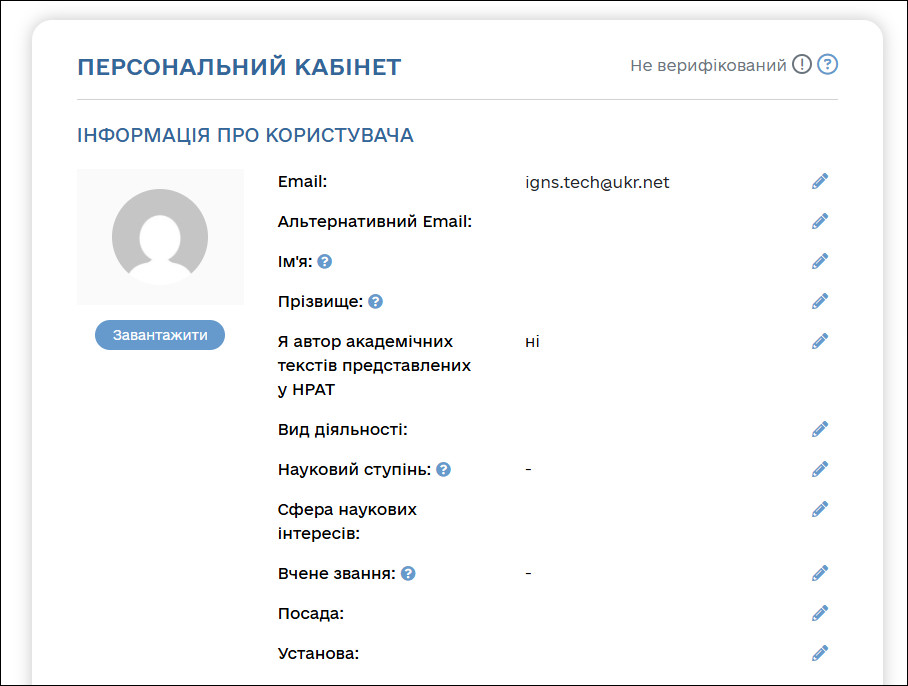Click the Альтернативний Email label

[375, 222]
